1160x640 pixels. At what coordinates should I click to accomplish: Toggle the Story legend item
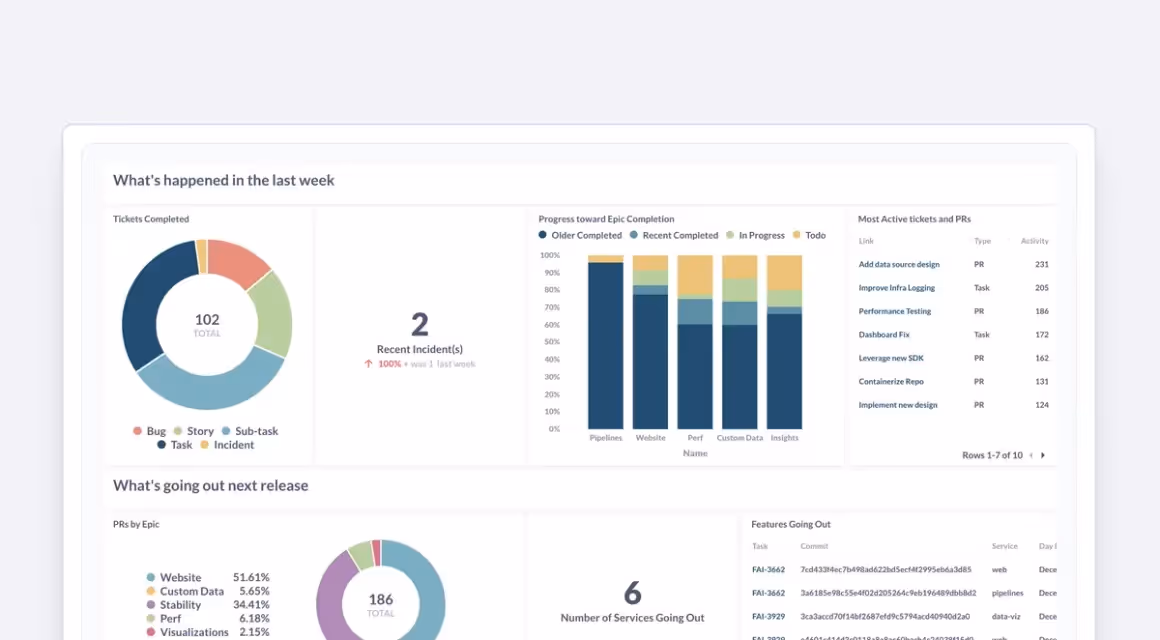[x=194, y=431]
